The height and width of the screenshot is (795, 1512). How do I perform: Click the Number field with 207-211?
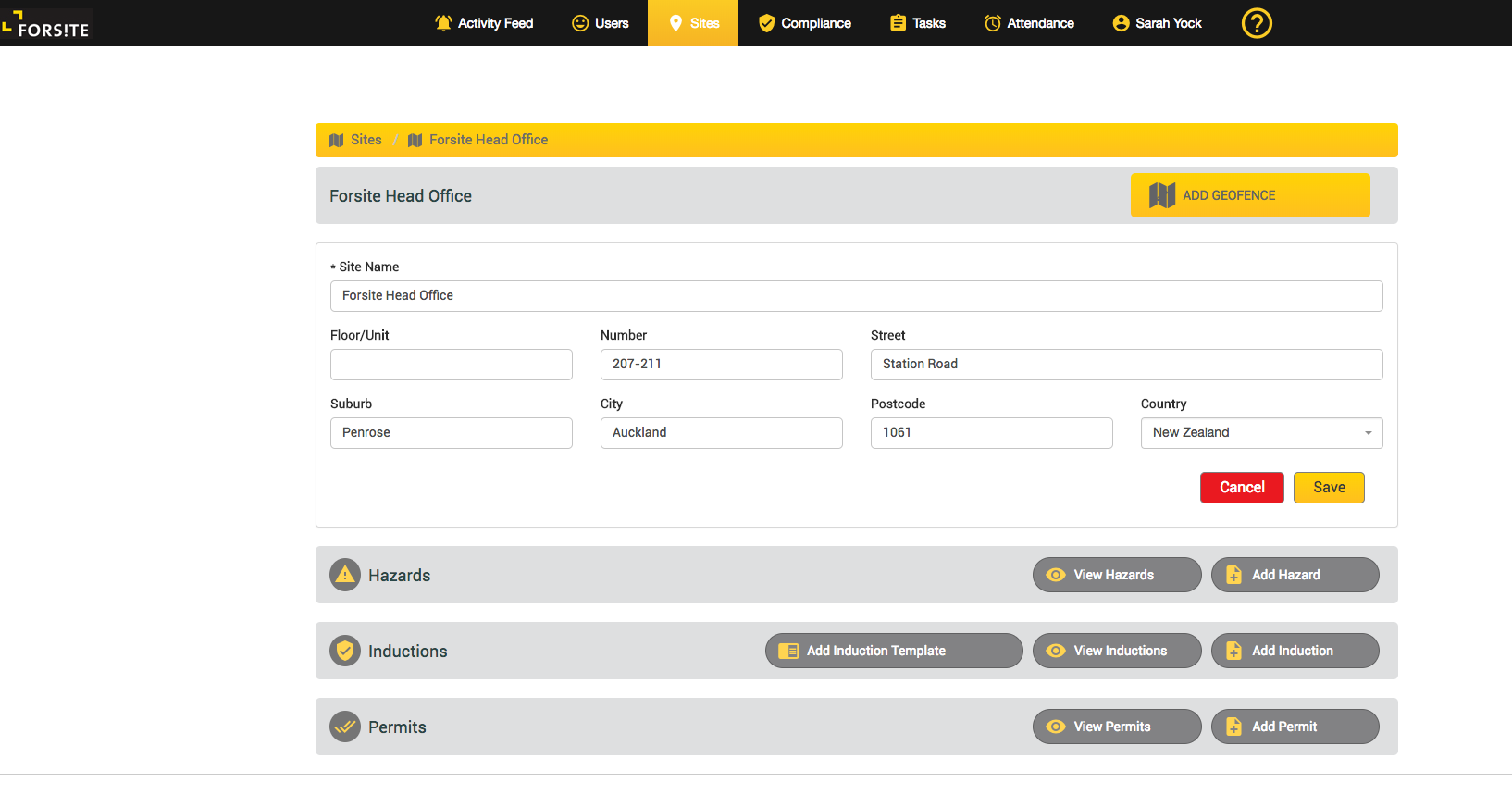[x=721, y=365]
